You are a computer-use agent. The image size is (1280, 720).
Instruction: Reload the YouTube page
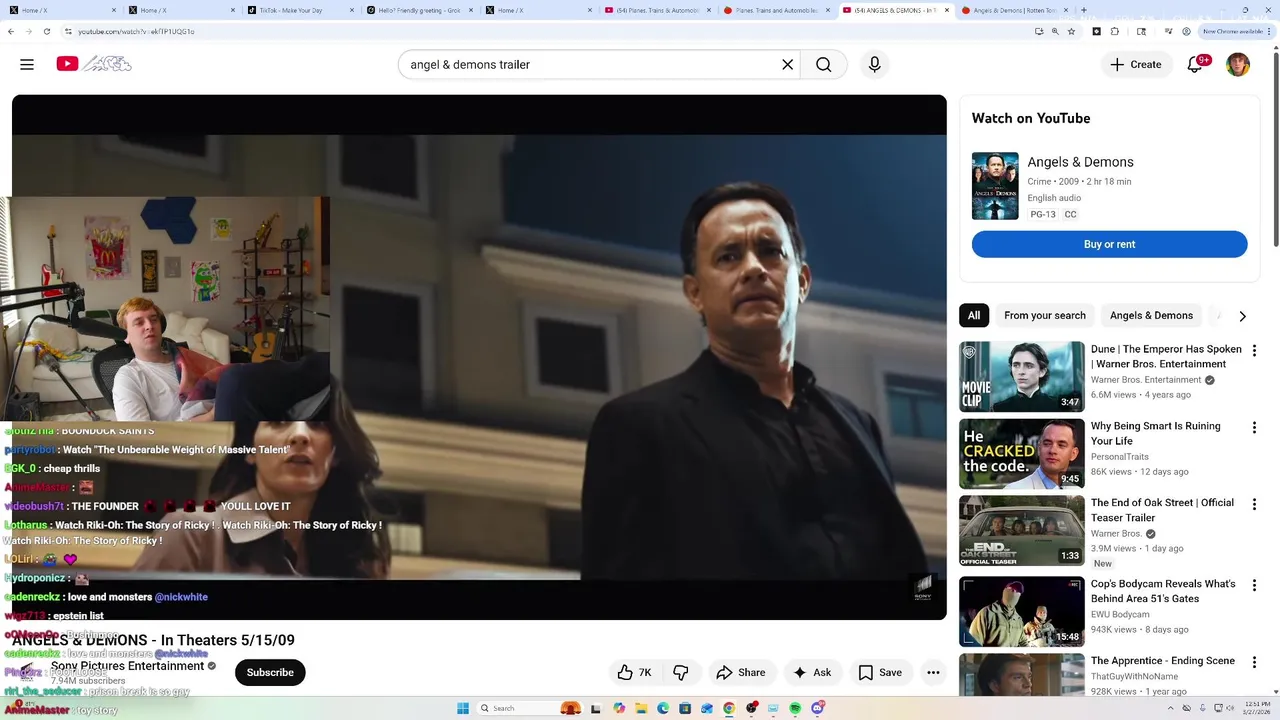pos(46,31)
